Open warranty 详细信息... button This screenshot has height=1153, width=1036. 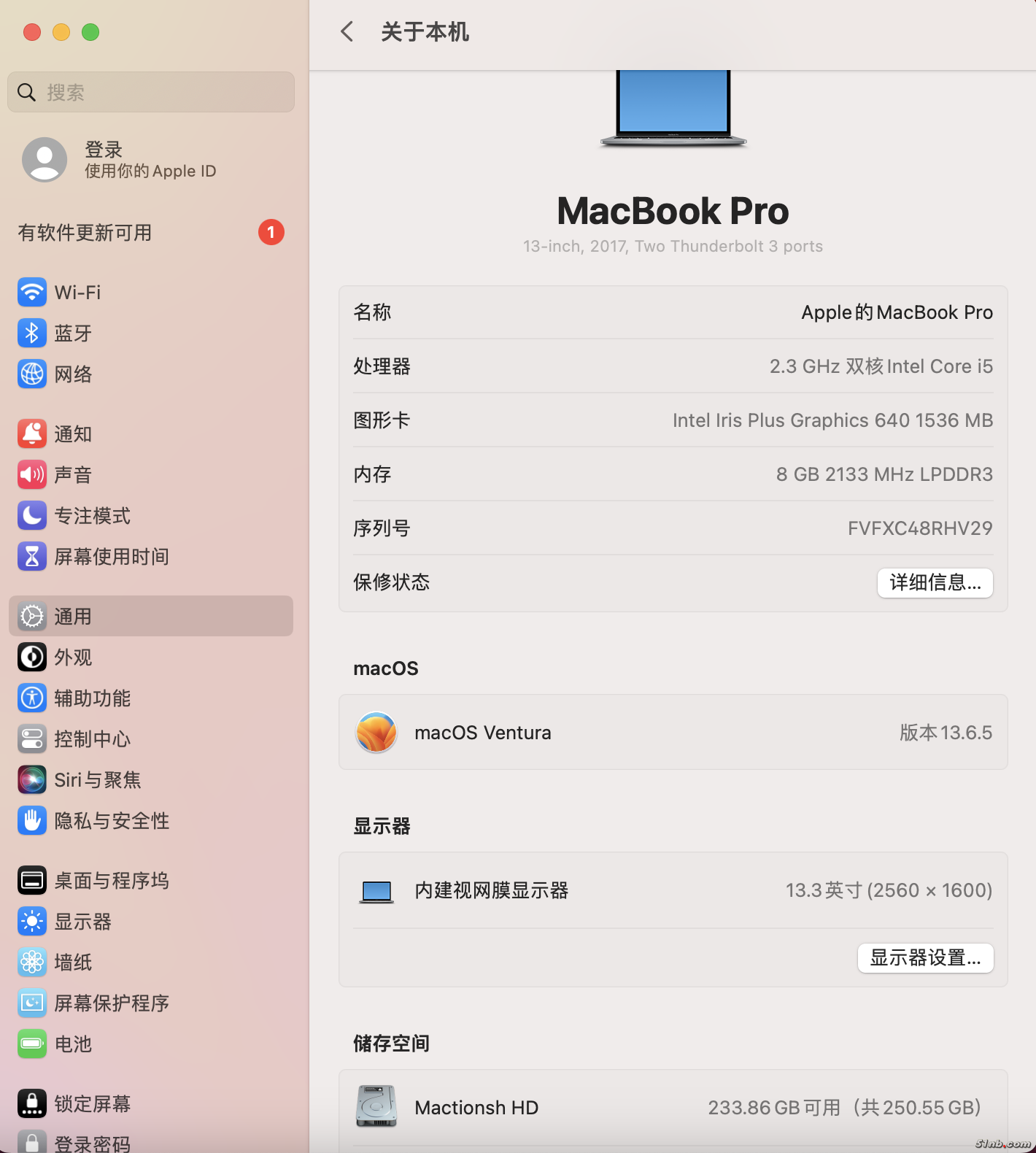pos(935,582)
